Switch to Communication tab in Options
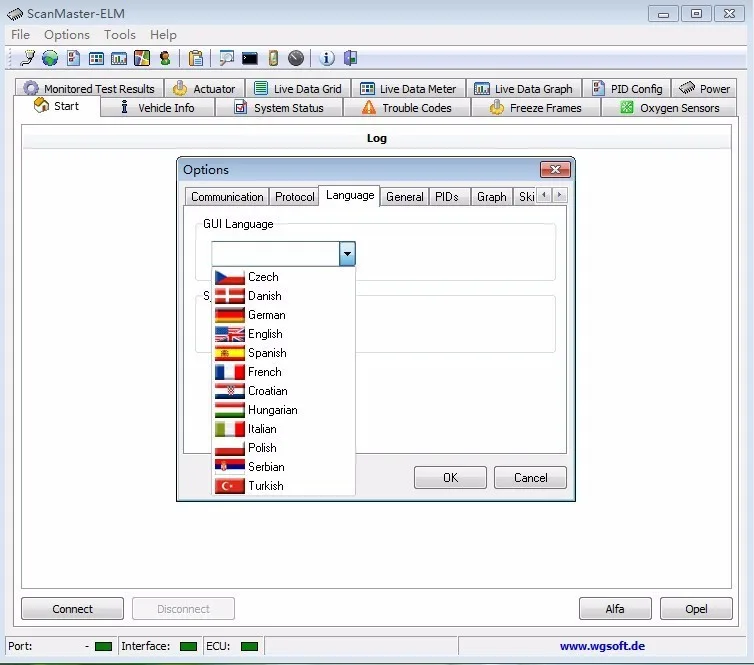The image size is (754, 665). (227, 197)
